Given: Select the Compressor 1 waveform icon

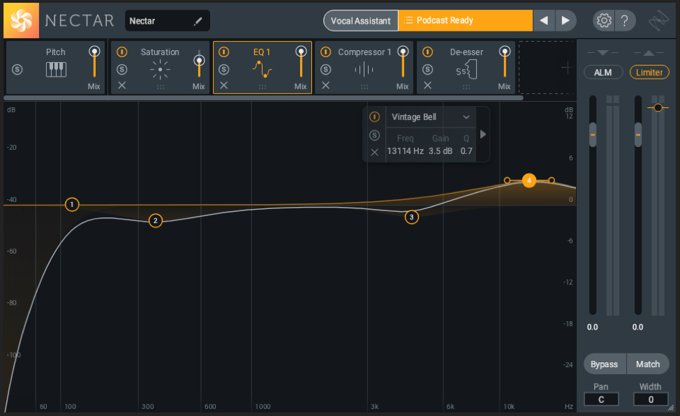Looking at the screenshot, I should [x=364, y=69].
